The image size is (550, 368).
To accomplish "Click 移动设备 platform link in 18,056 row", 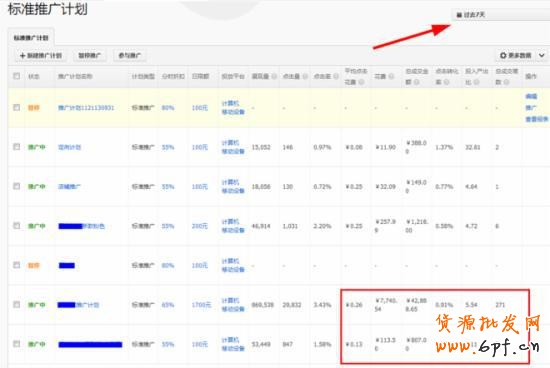I will pos(233,191).
